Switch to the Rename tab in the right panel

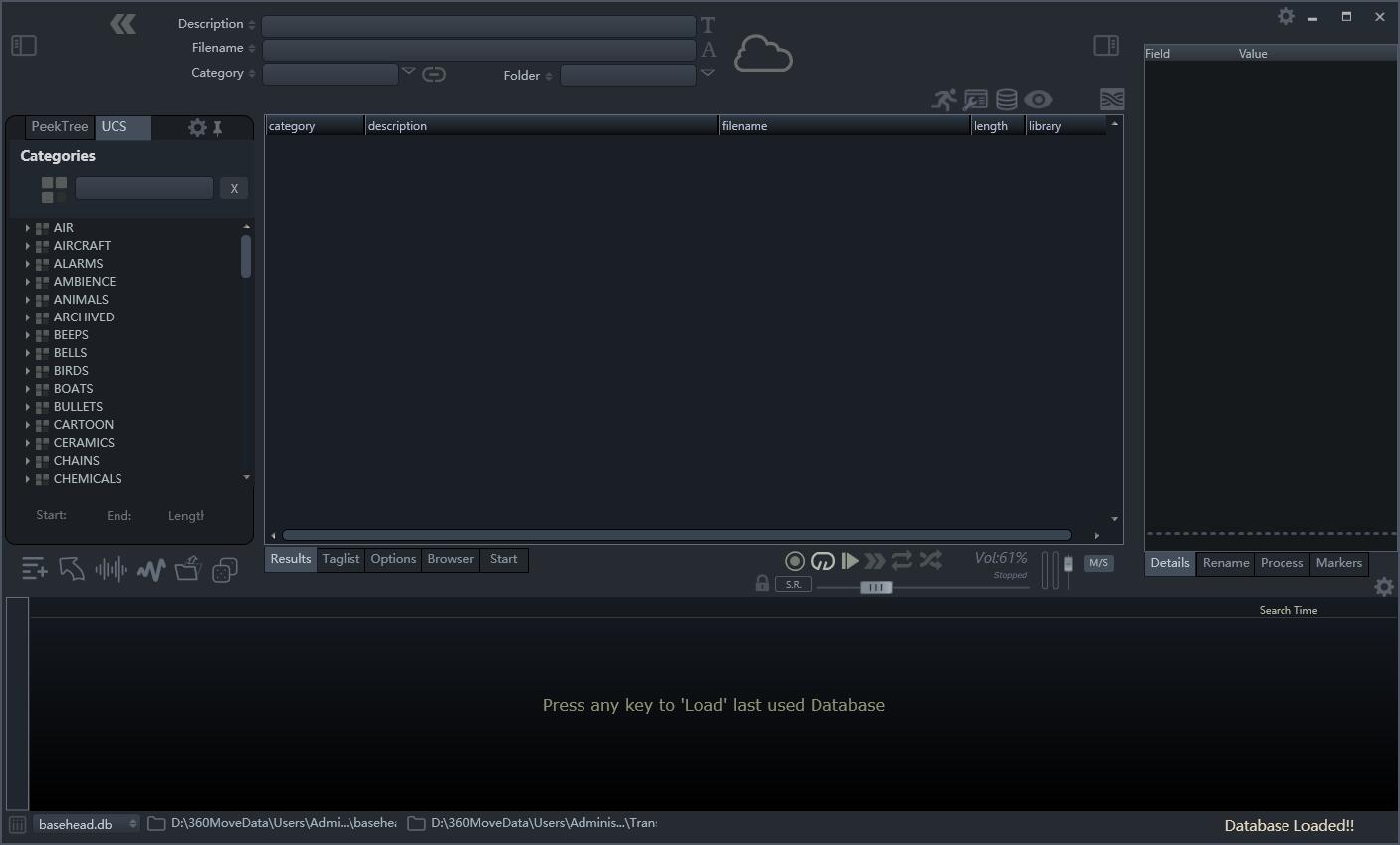[1225, 563]
